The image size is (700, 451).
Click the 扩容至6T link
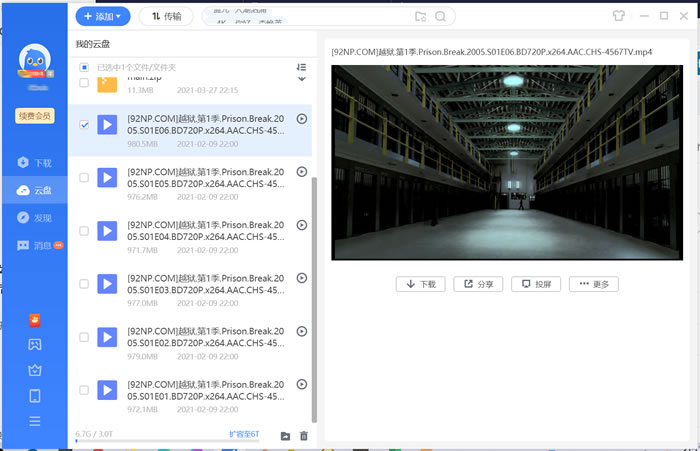point(244,434)
